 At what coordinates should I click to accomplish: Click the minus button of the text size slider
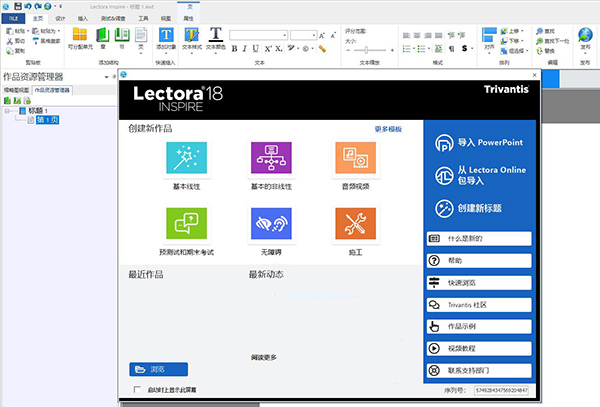[x=348, y=50]
